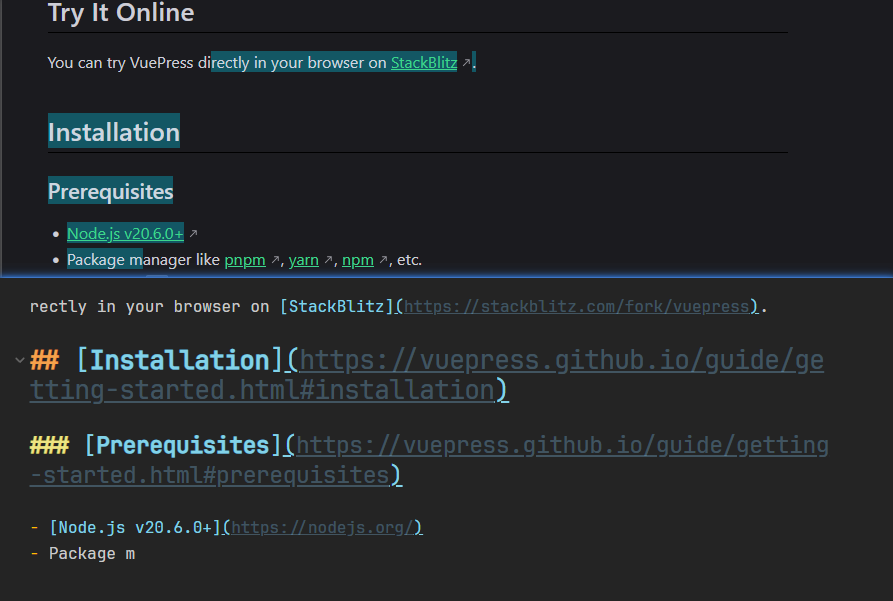Click the highlighted "Prerequisites" heading in preview
893x601 pixels.
(x=110, y=191)
